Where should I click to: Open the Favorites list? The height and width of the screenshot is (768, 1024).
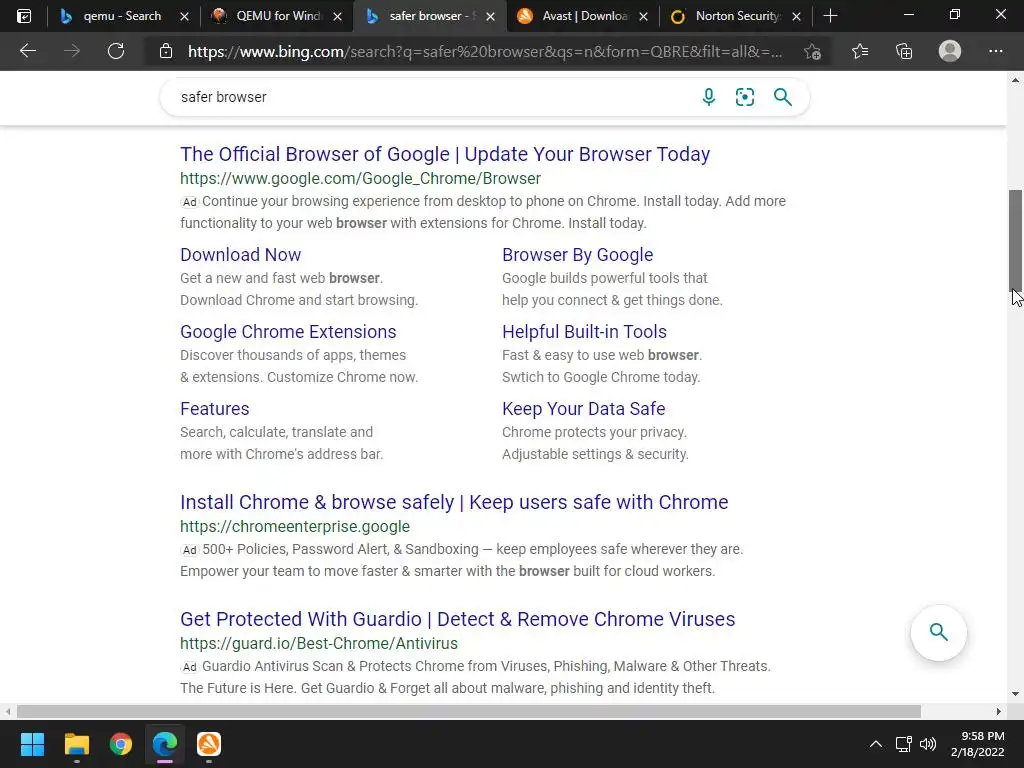point(860,51)
